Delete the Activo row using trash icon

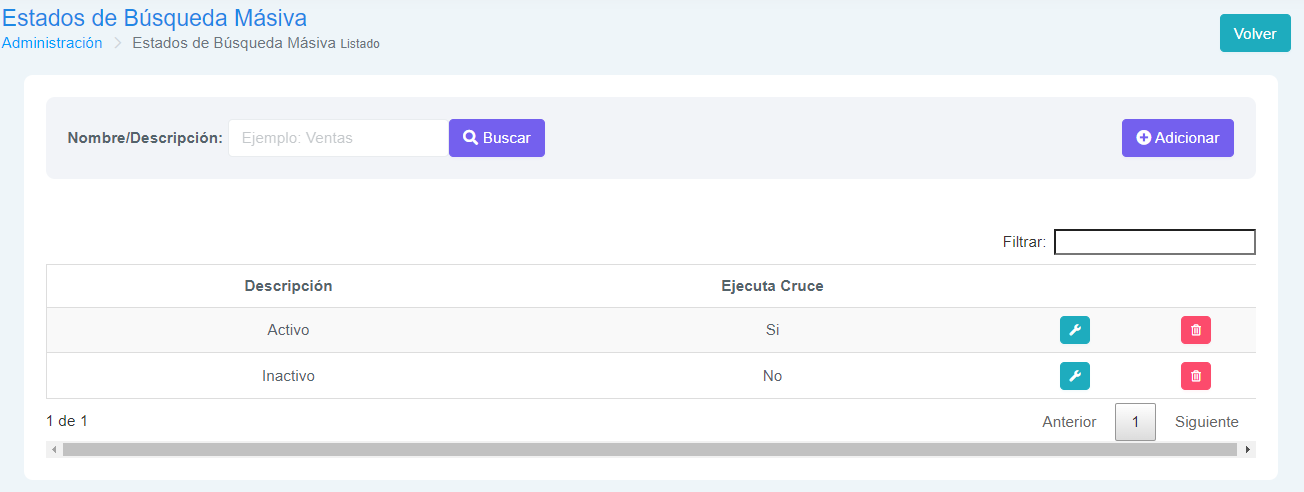click(x=1195, y=330)
